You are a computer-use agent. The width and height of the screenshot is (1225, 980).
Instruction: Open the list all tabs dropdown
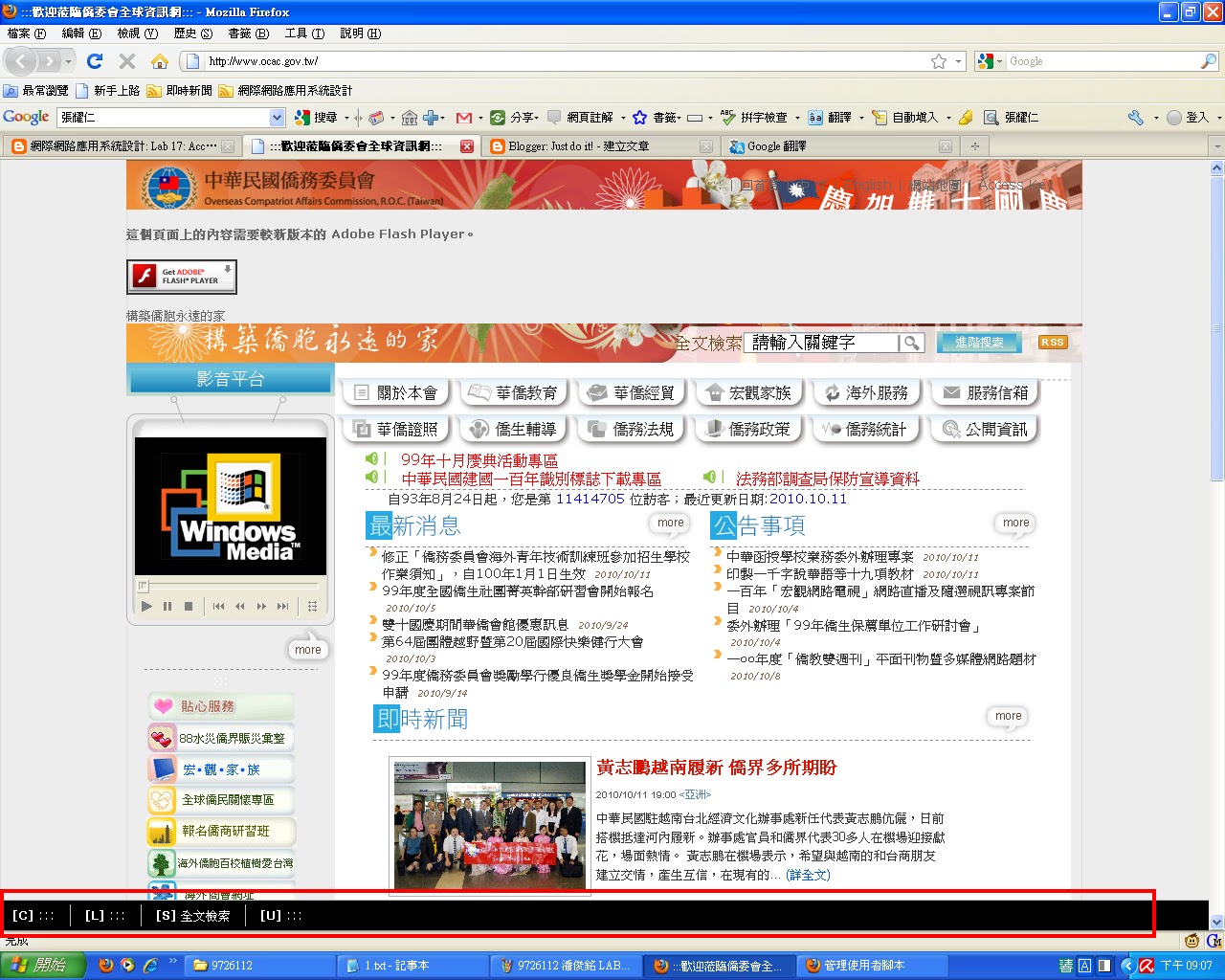pyautogui.click(x=1216, y=146)
